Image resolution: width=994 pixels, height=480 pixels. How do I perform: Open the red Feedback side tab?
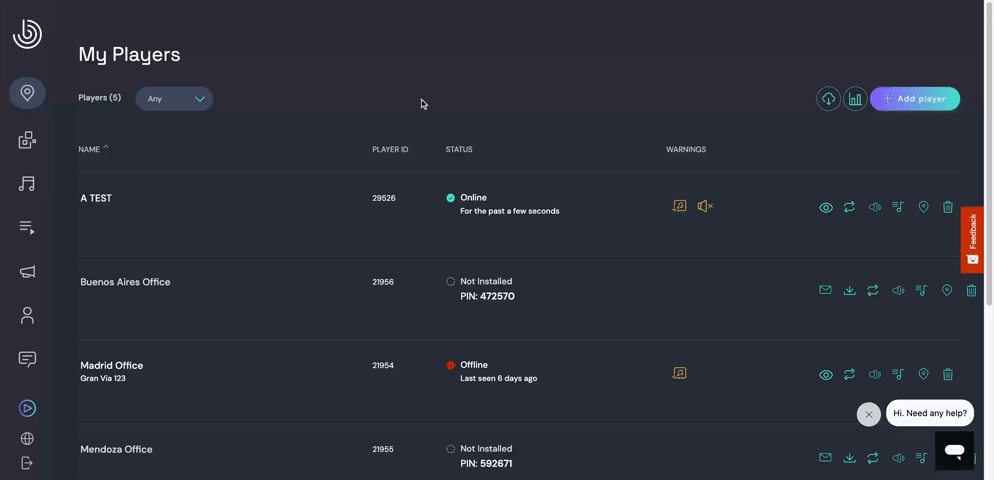(972, 239)
